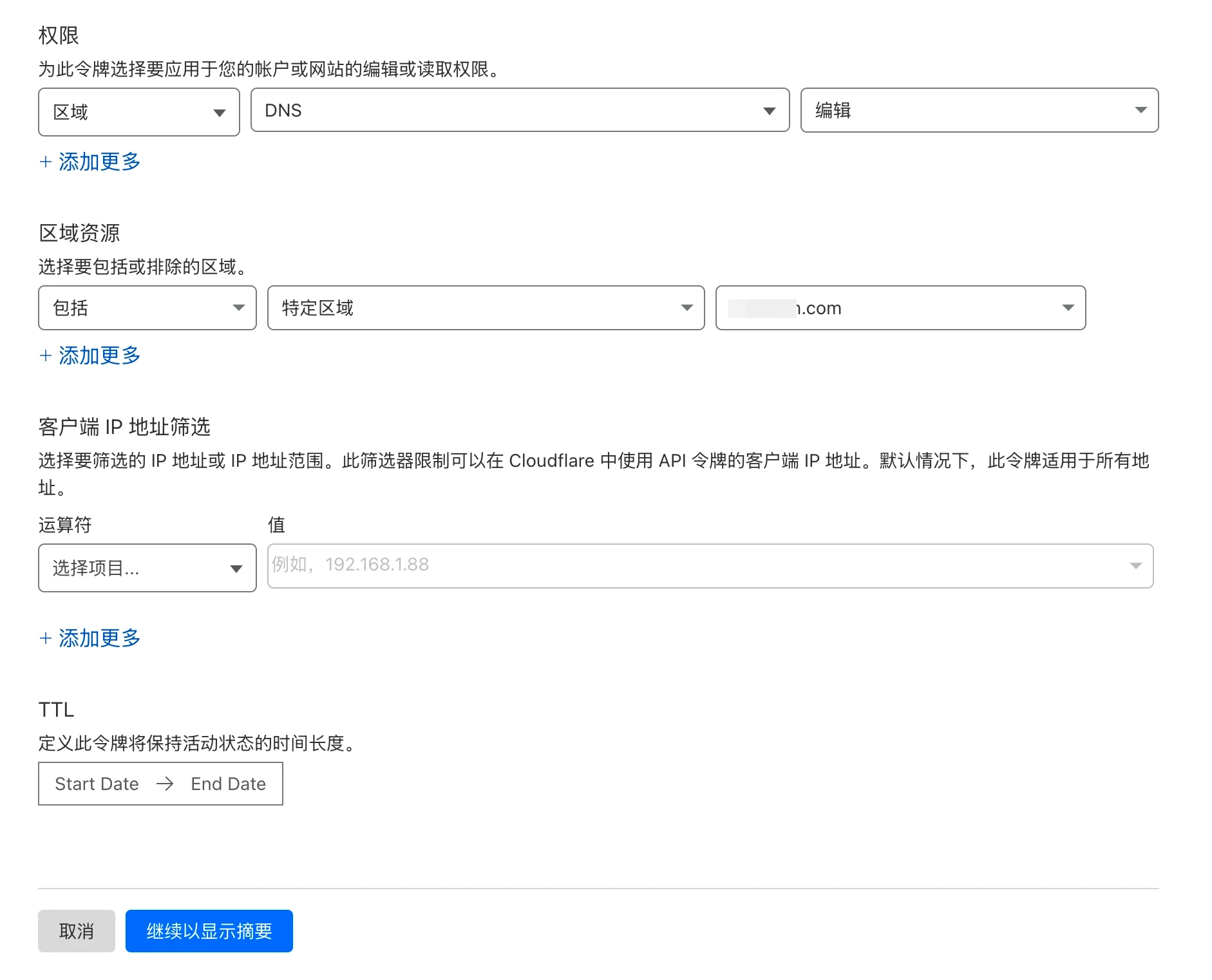
Task: Click the caret icon in domain dropdown
Action: click(1068, 308)
